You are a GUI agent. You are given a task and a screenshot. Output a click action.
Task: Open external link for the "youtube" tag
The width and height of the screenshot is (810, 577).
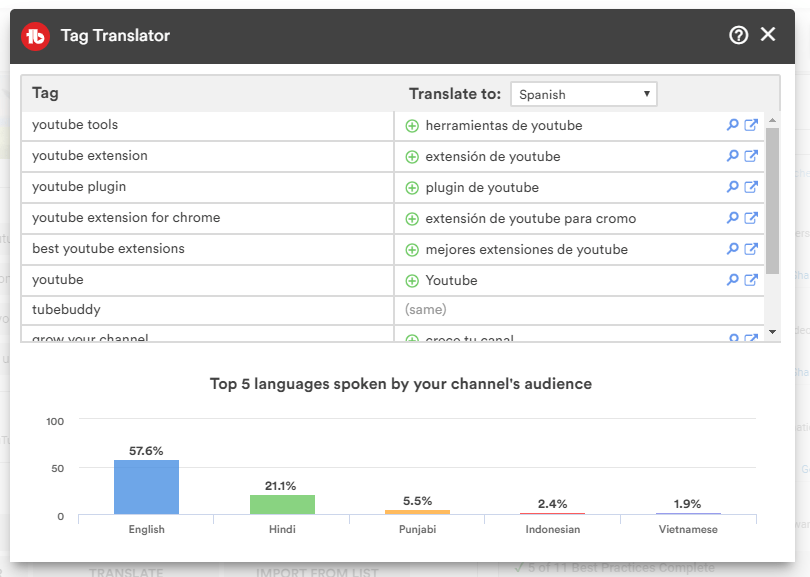click(x=752, y=280)
